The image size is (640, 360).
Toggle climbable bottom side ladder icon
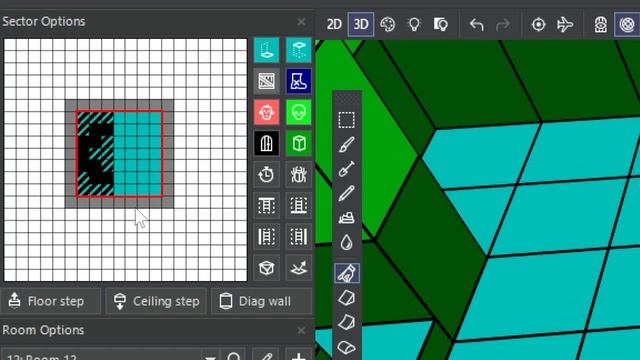[x=299, y=206]
